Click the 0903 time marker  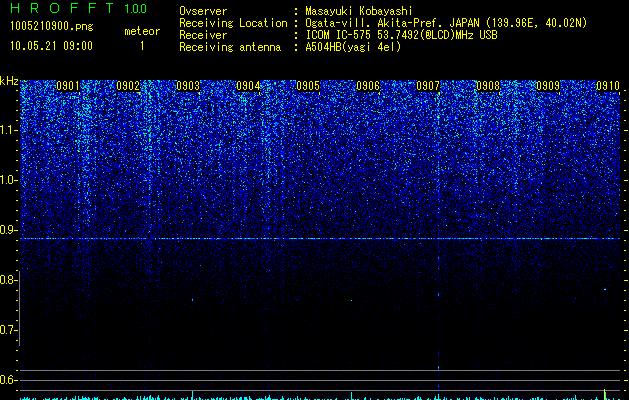point(188,86)
